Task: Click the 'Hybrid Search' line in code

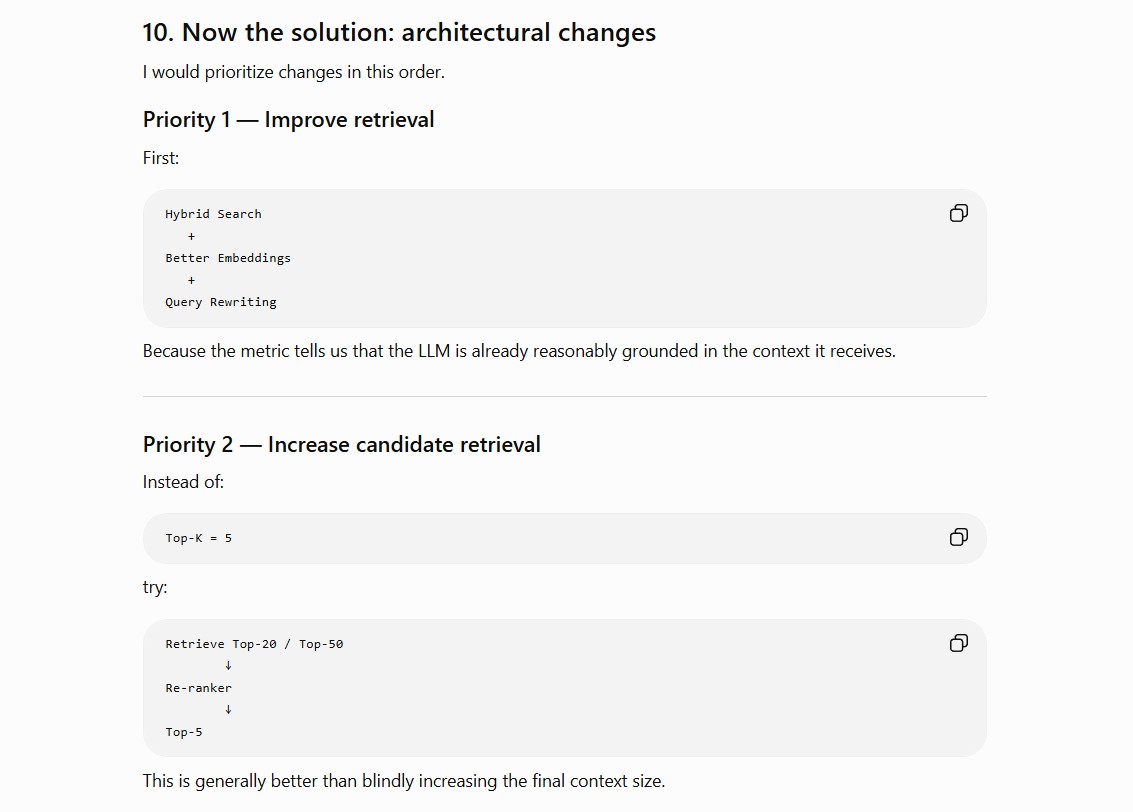Action: tap(213, 214)
